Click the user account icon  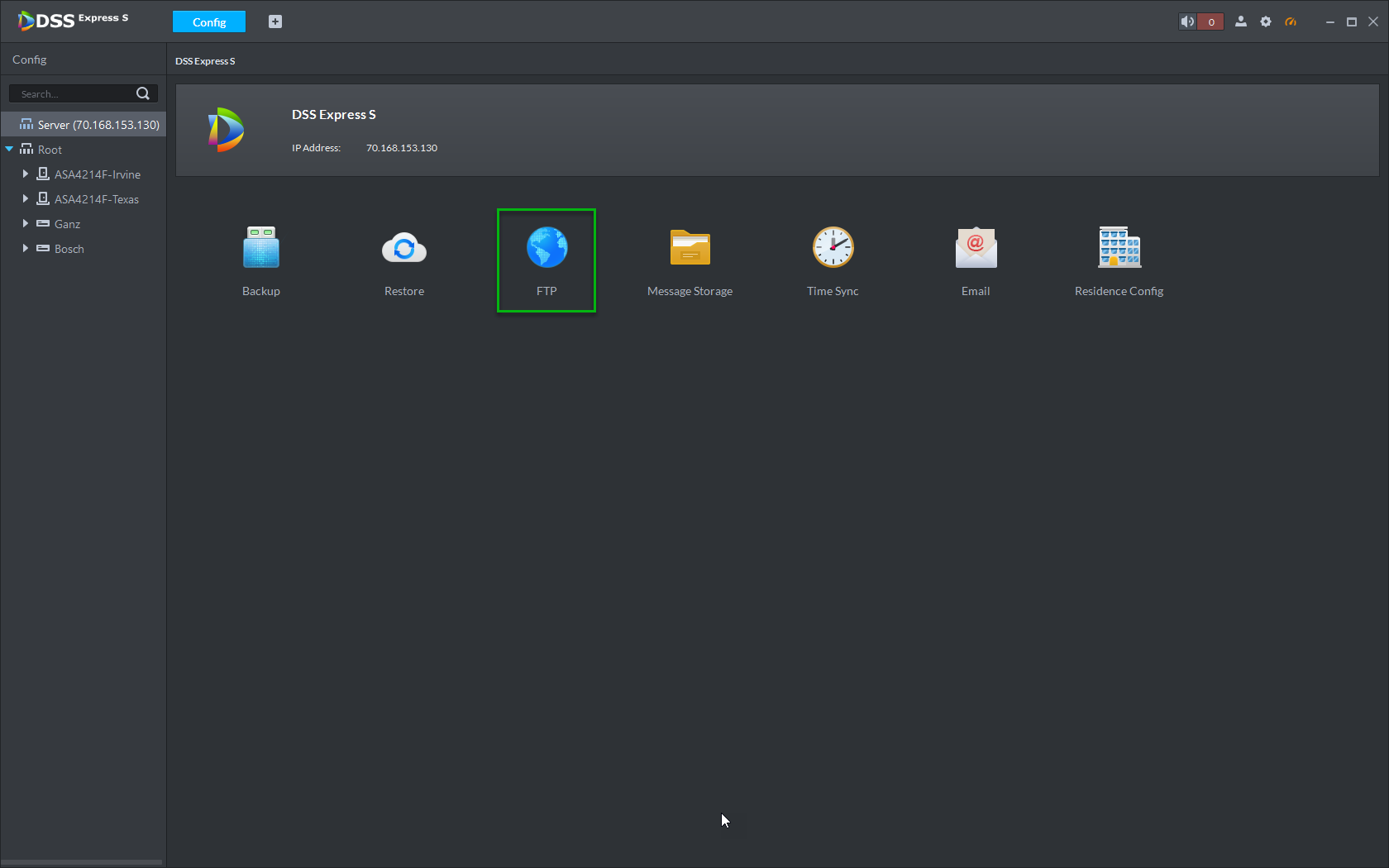coord(1240,21)
